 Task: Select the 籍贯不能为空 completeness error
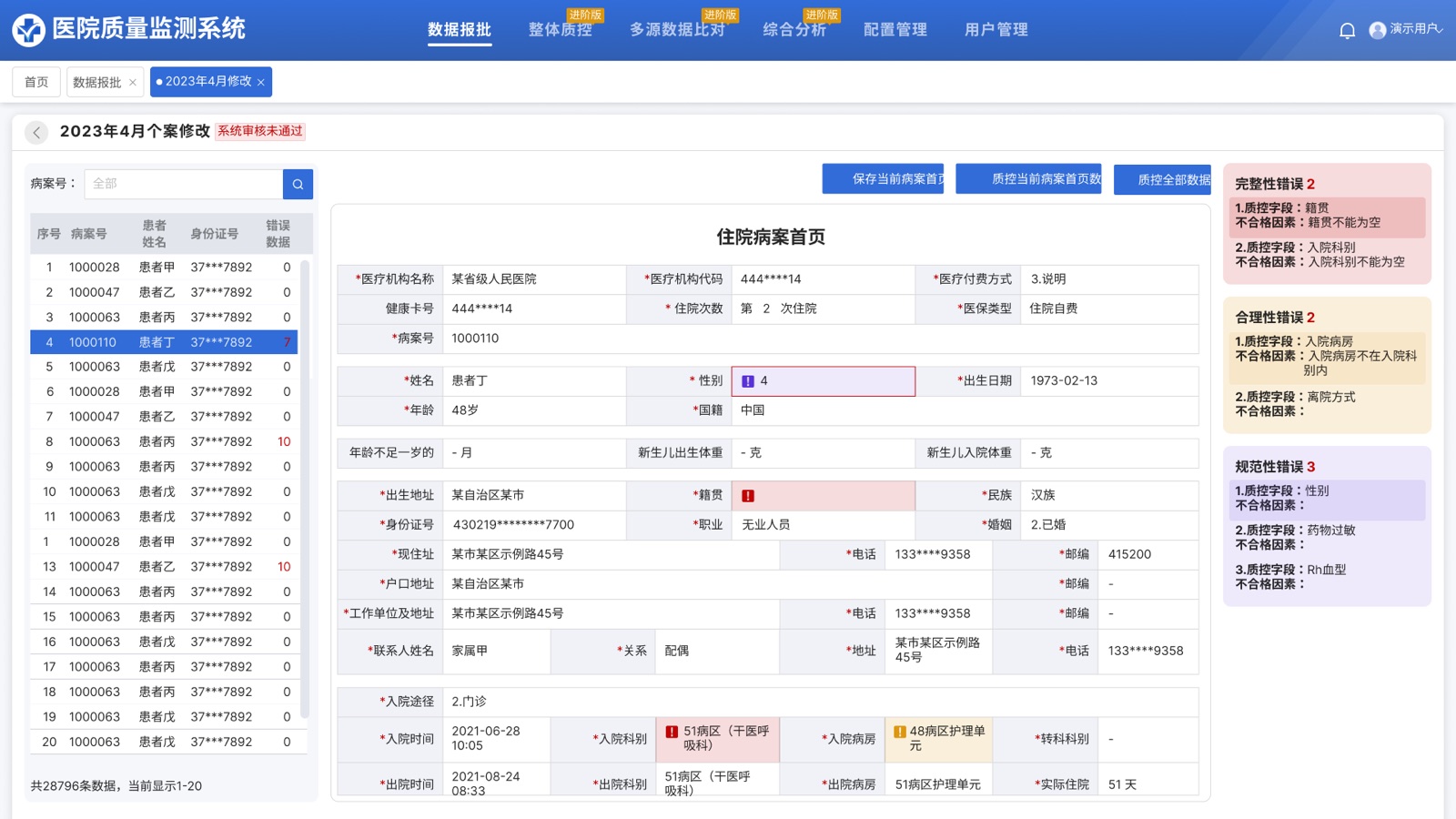tap(1325, 216)
